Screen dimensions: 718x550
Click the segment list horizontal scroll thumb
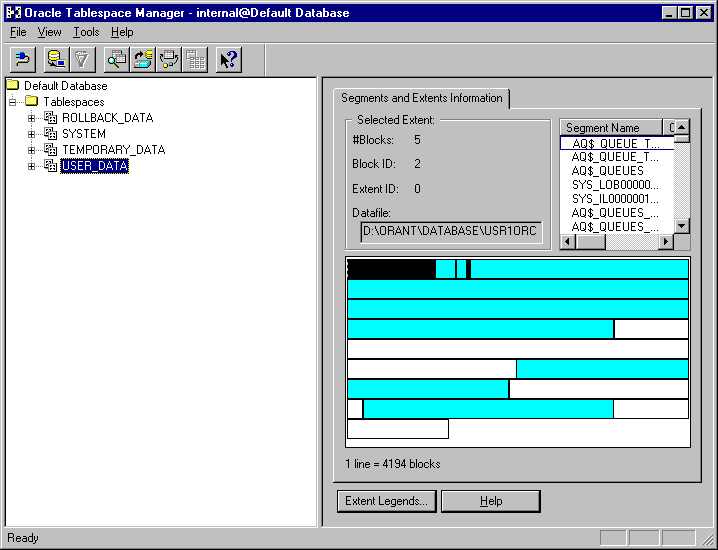click(x=591, y=241)
